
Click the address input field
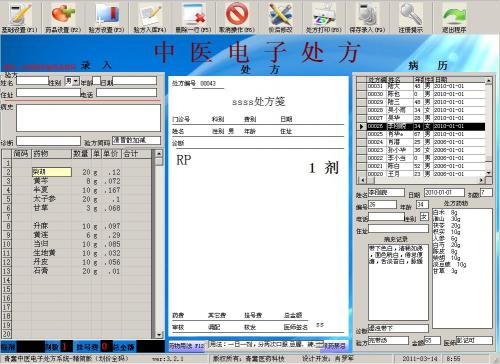[49, 93]
